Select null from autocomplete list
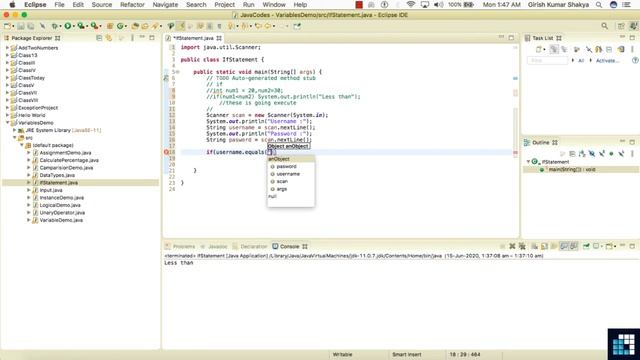This screenshot has width=640, height=360. [x=291, y=196]
